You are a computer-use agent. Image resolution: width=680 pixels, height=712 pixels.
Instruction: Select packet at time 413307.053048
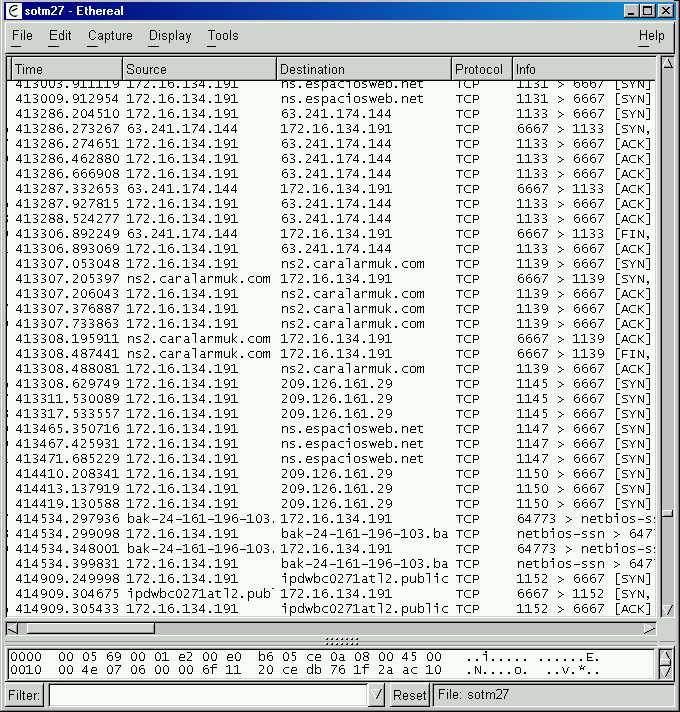331,263
